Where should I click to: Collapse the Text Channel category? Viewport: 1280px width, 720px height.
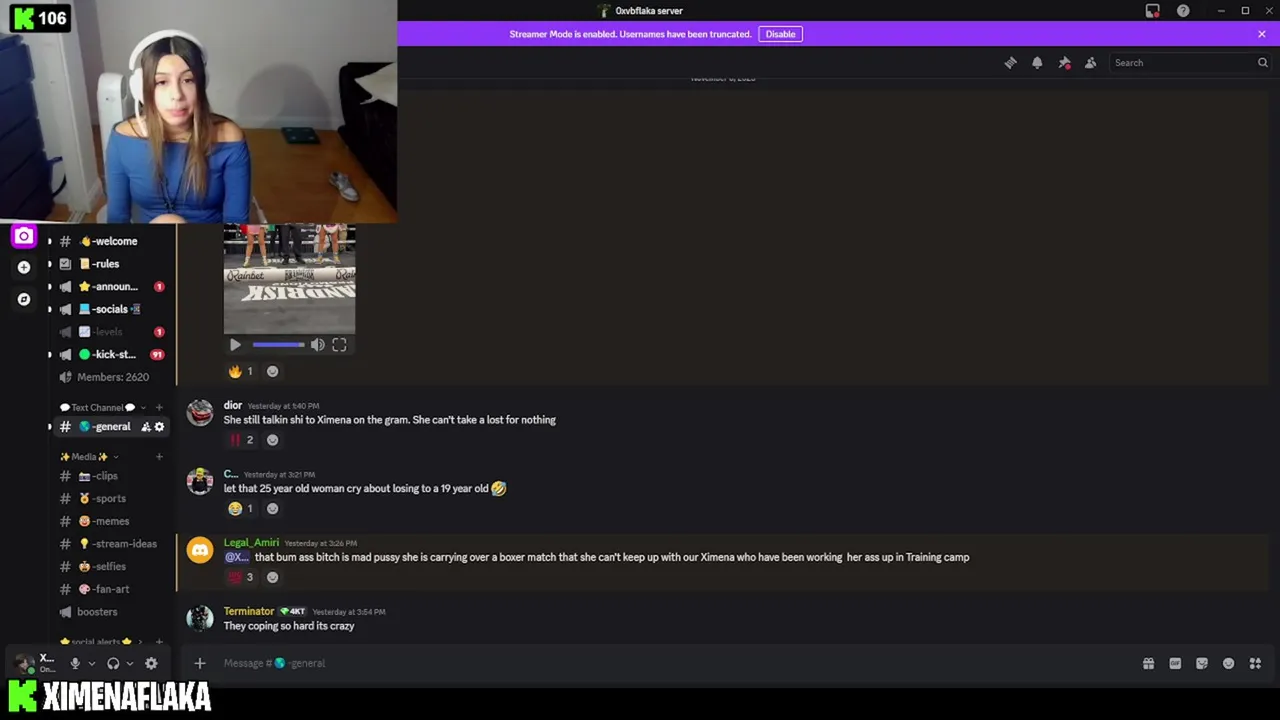97,407
